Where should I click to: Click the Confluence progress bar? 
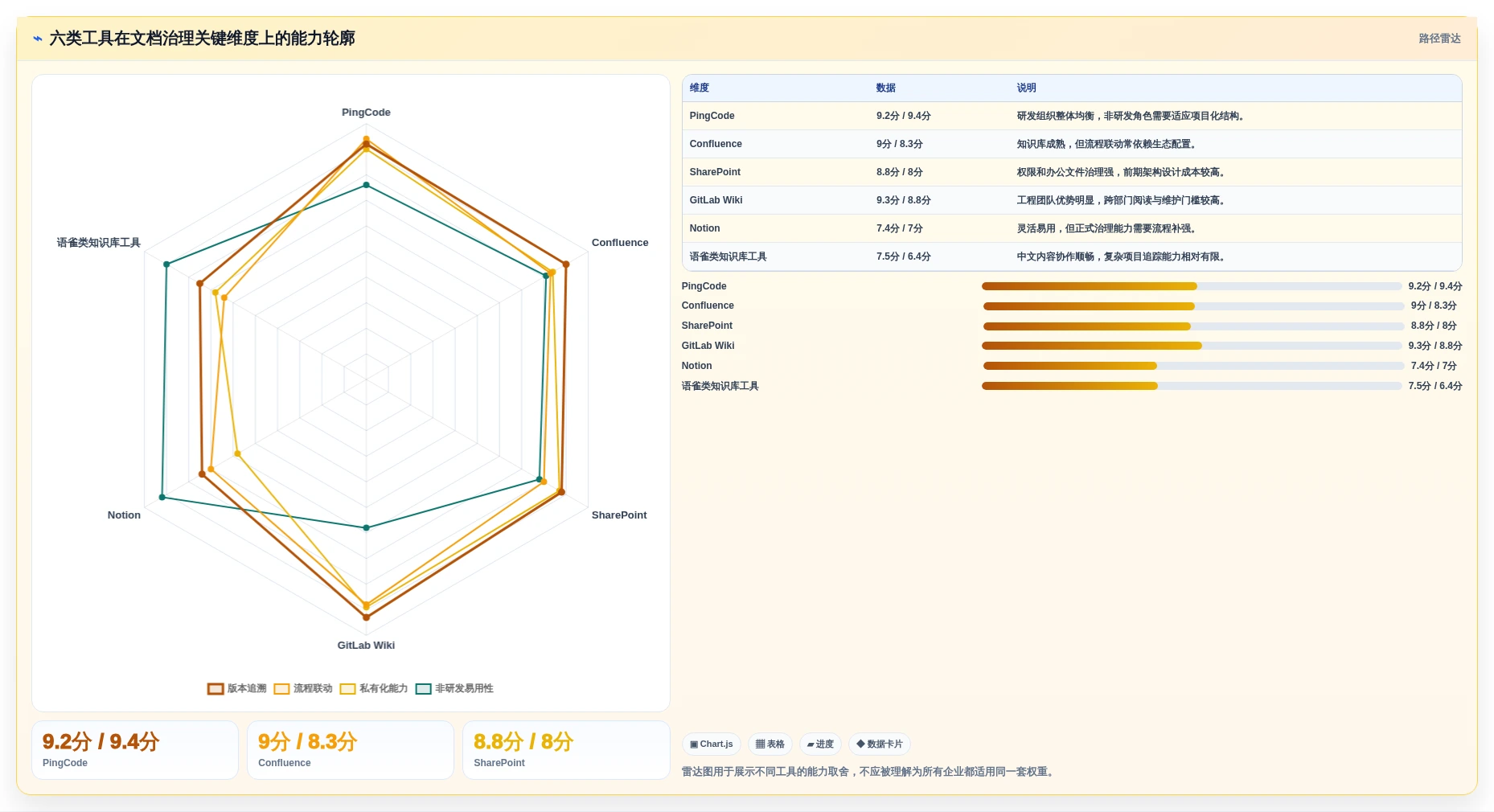pyautogui.click(x=1193, y=306)
